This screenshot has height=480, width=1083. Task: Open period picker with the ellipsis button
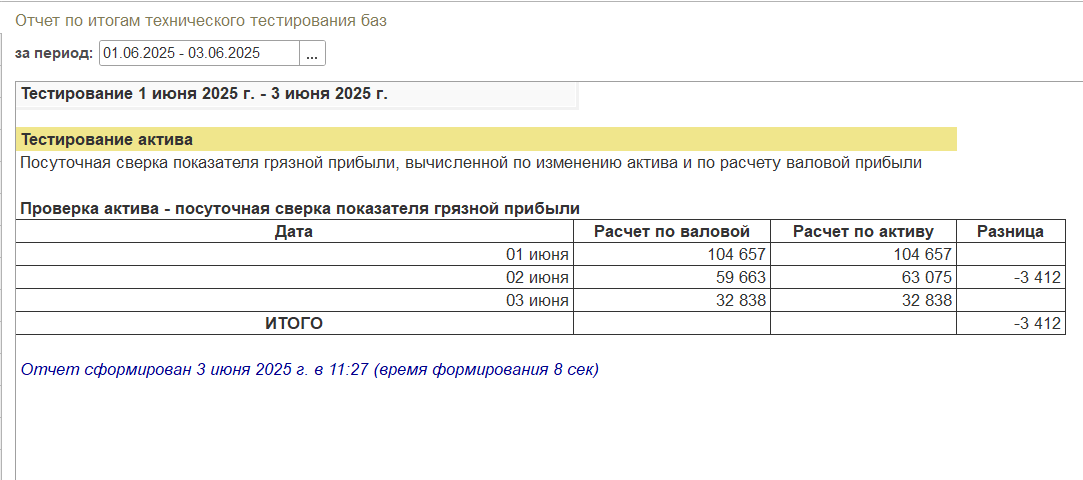pyautogui.click(x=312, y=54)
